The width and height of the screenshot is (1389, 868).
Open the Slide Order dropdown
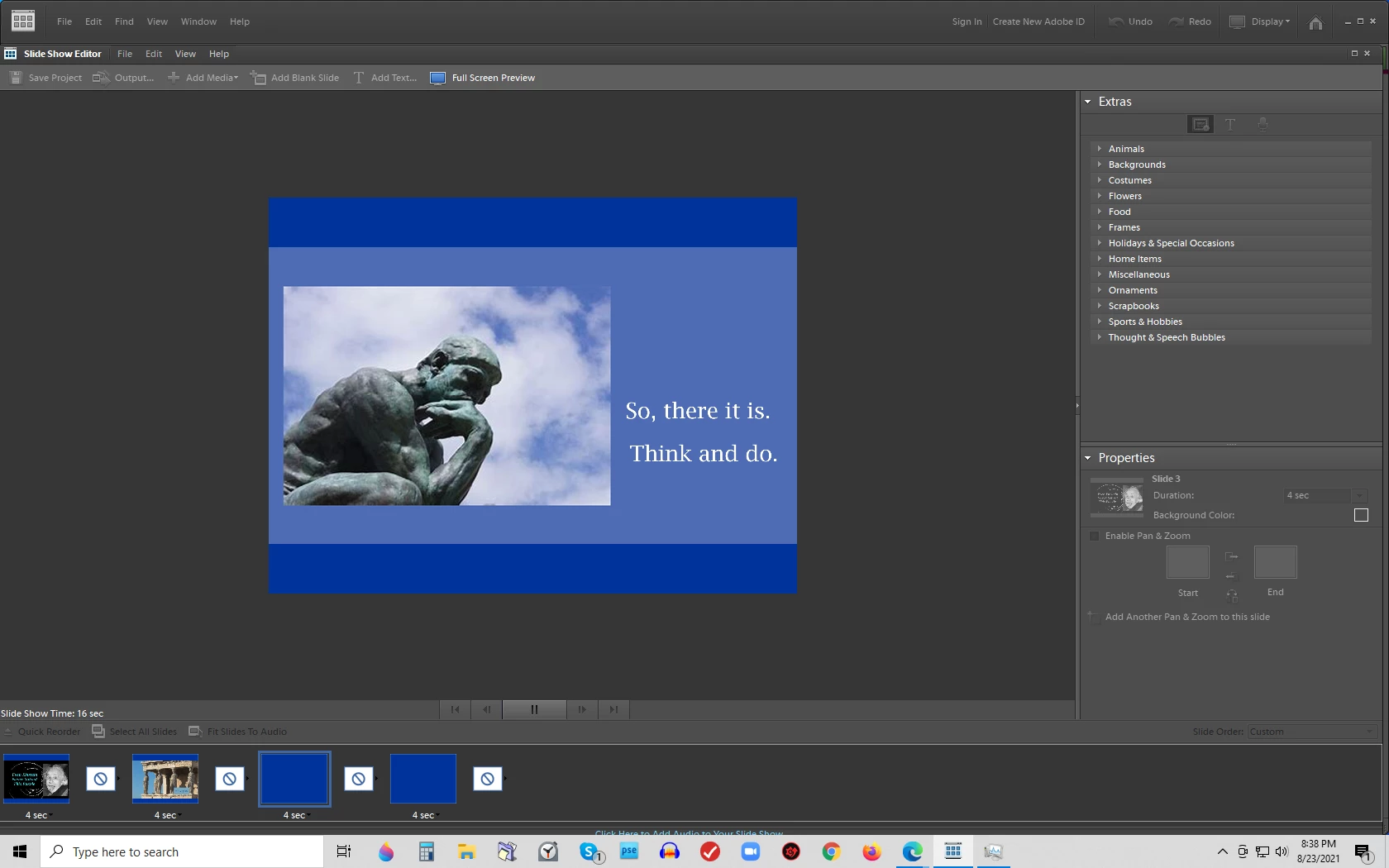[x=1312, y=732]
